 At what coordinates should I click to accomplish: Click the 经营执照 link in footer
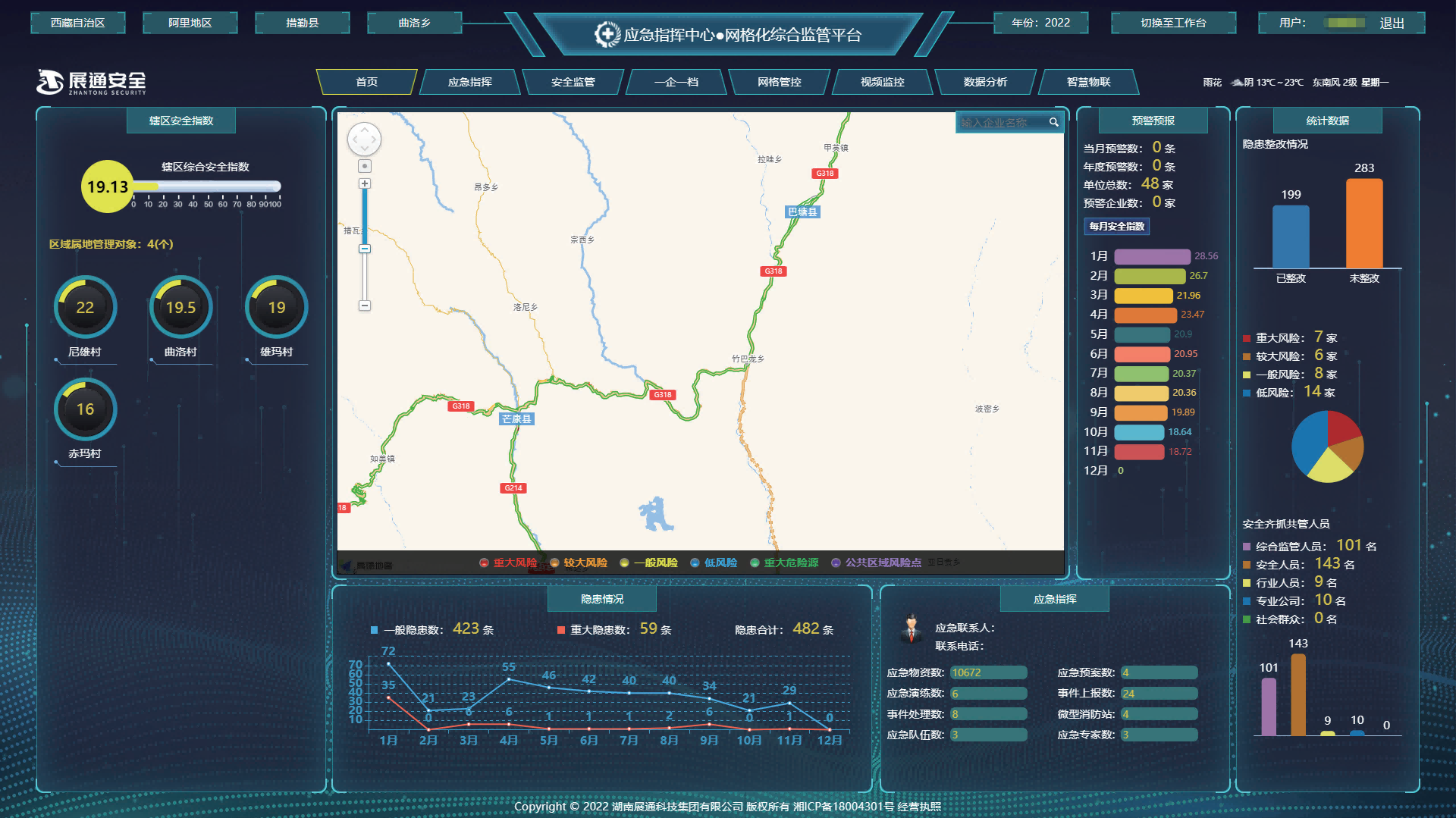point(920,807)
